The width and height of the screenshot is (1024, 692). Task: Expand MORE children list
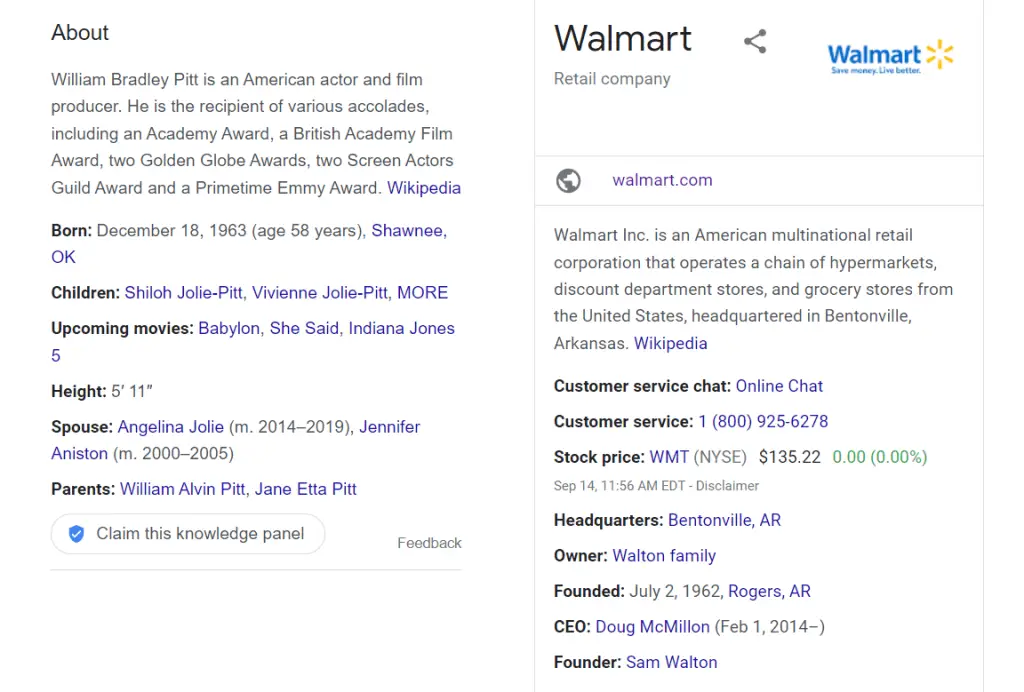423,292
